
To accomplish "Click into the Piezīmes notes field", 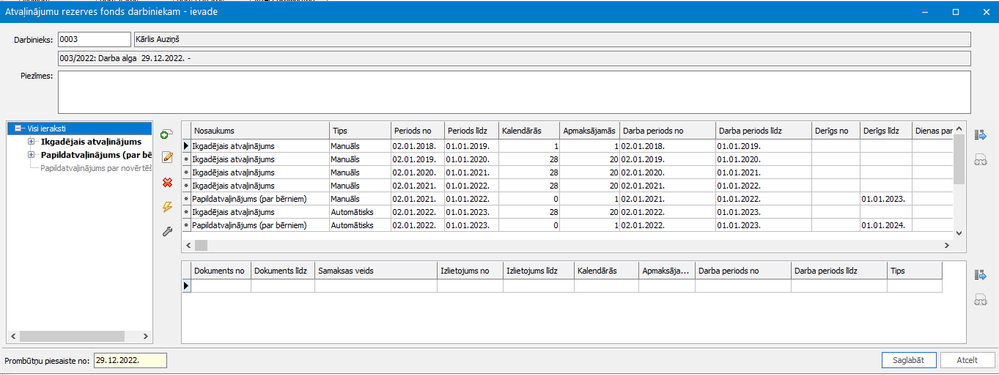I will [x=514, y=92].
